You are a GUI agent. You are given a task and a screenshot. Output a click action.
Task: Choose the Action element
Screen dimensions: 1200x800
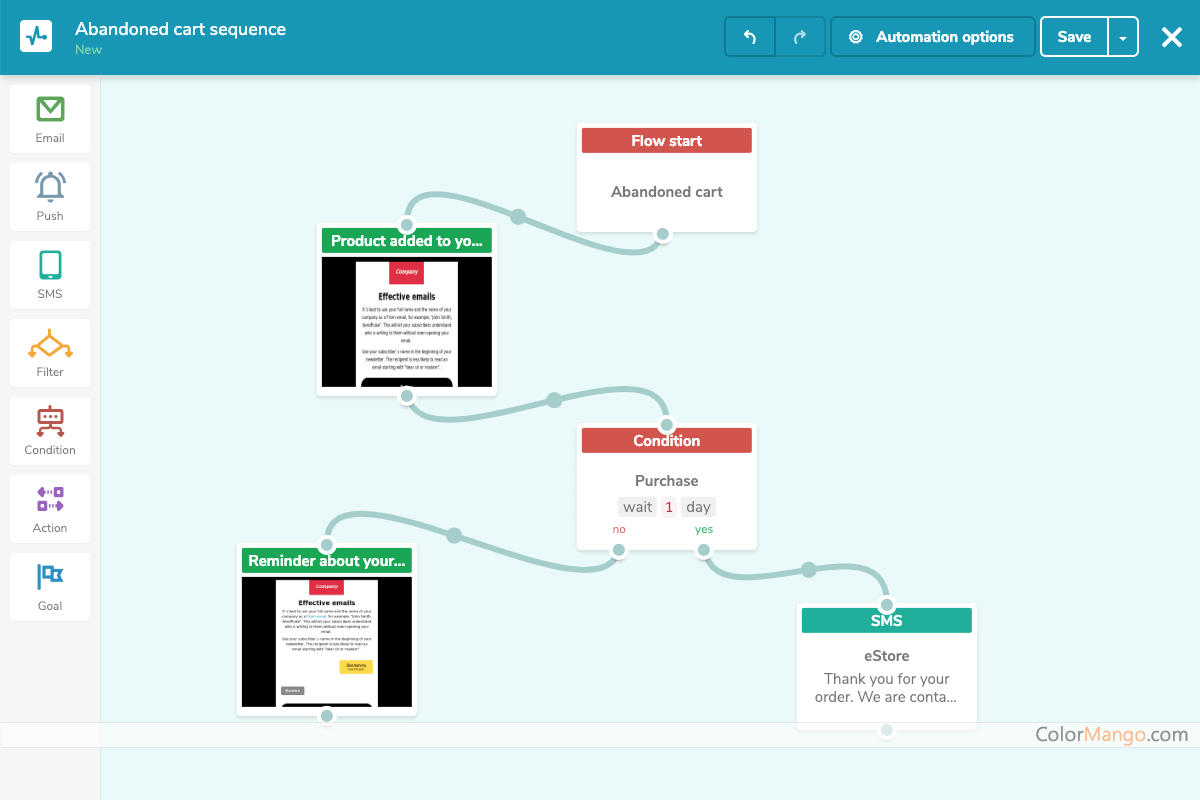(x=50, y=509)
